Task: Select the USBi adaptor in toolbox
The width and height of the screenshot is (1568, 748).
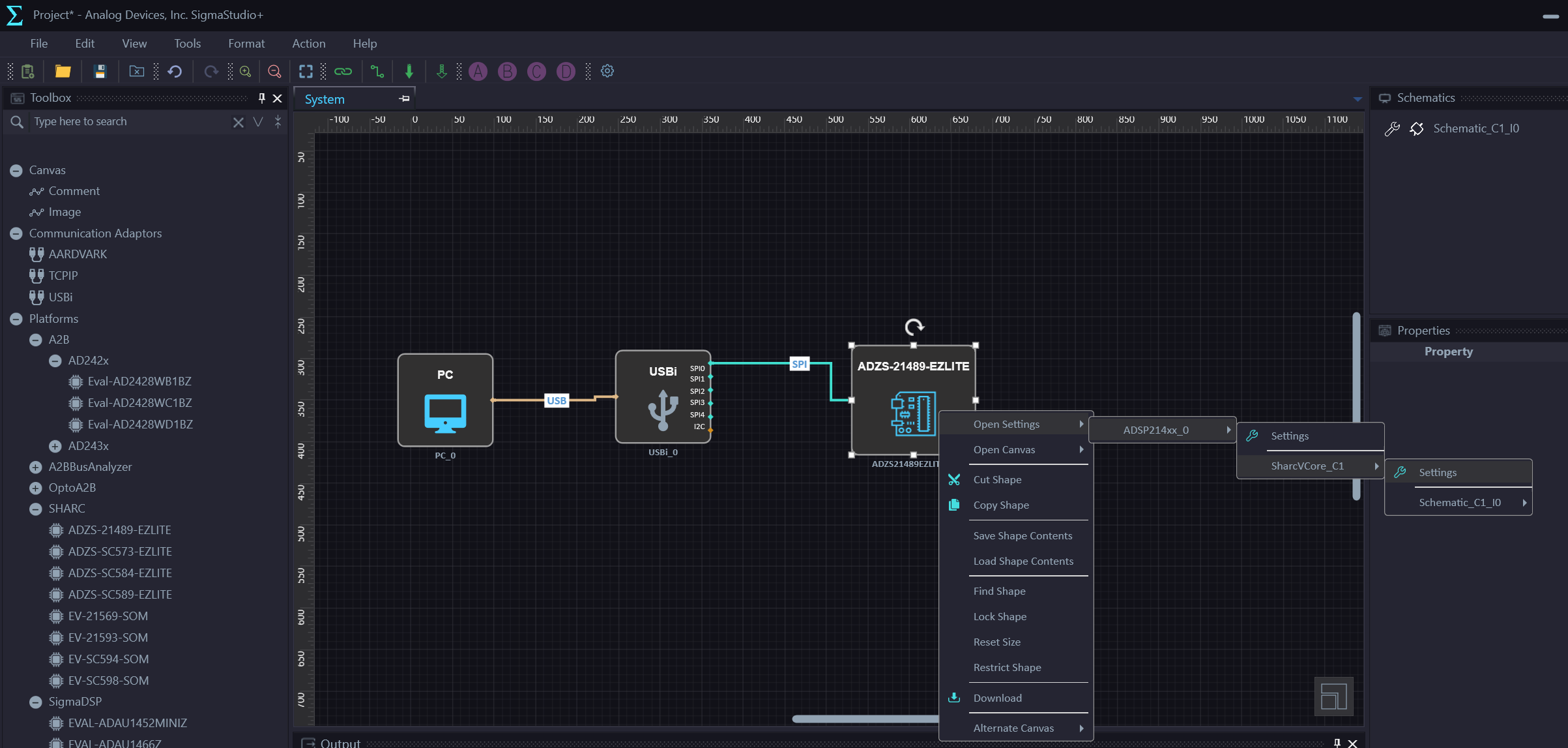Action: click(60, 297)
